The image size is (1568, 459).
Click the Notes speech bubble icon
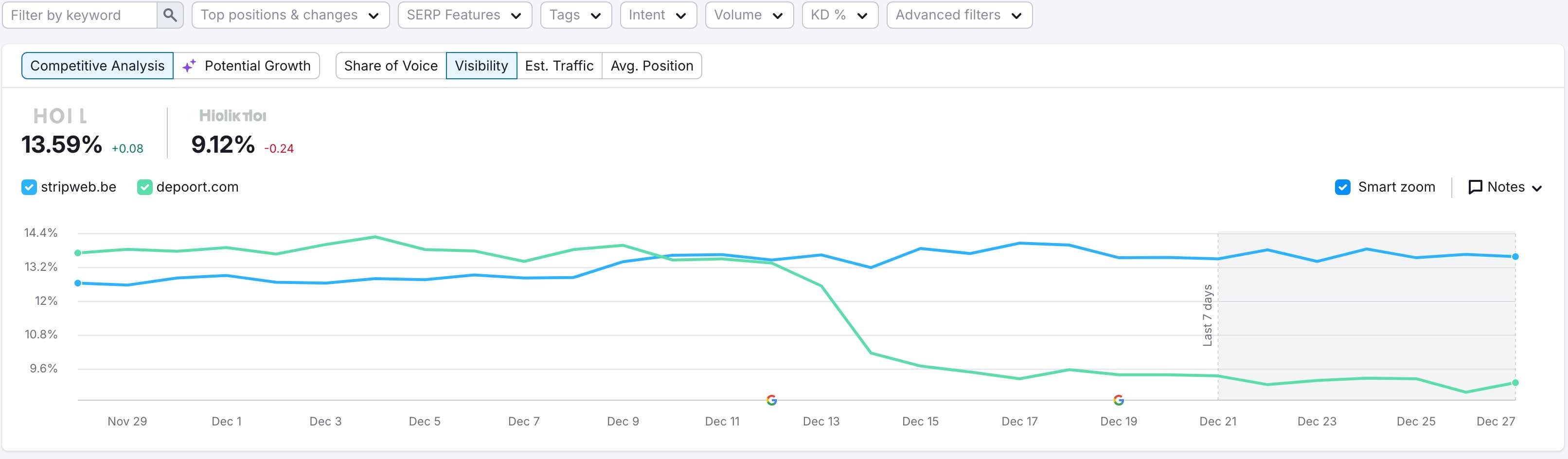click(1475, 187)
